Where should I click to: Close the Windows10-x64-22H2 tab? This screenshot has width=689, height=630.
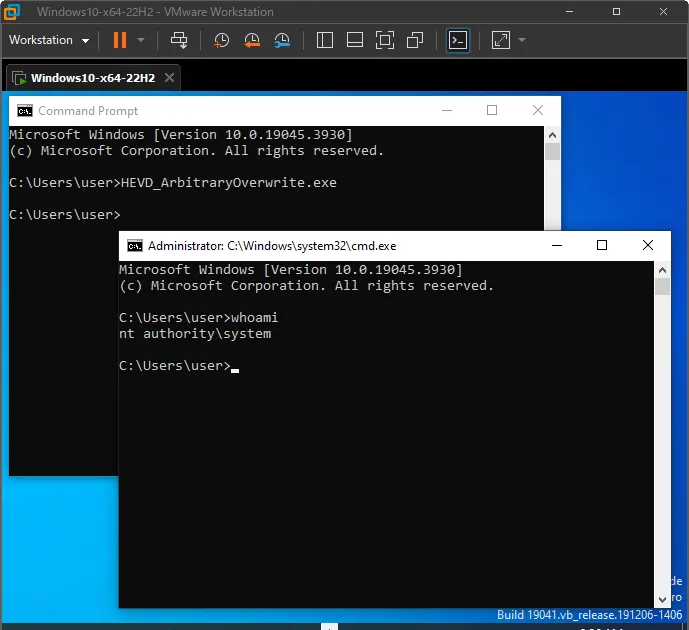point(169,78)
